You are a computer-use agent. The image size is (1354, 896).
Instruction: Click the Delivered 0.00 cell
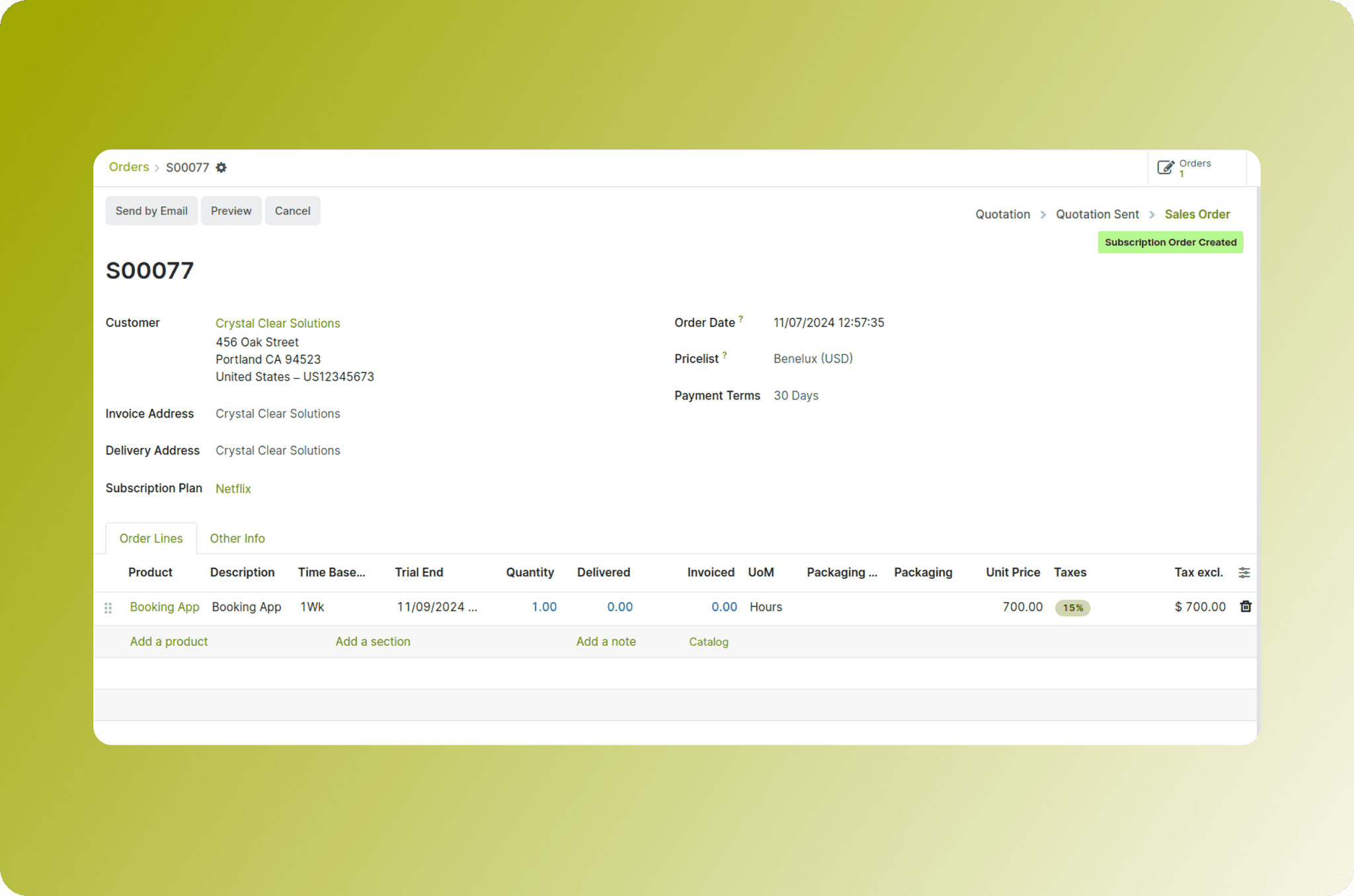(x=619, y=607)
